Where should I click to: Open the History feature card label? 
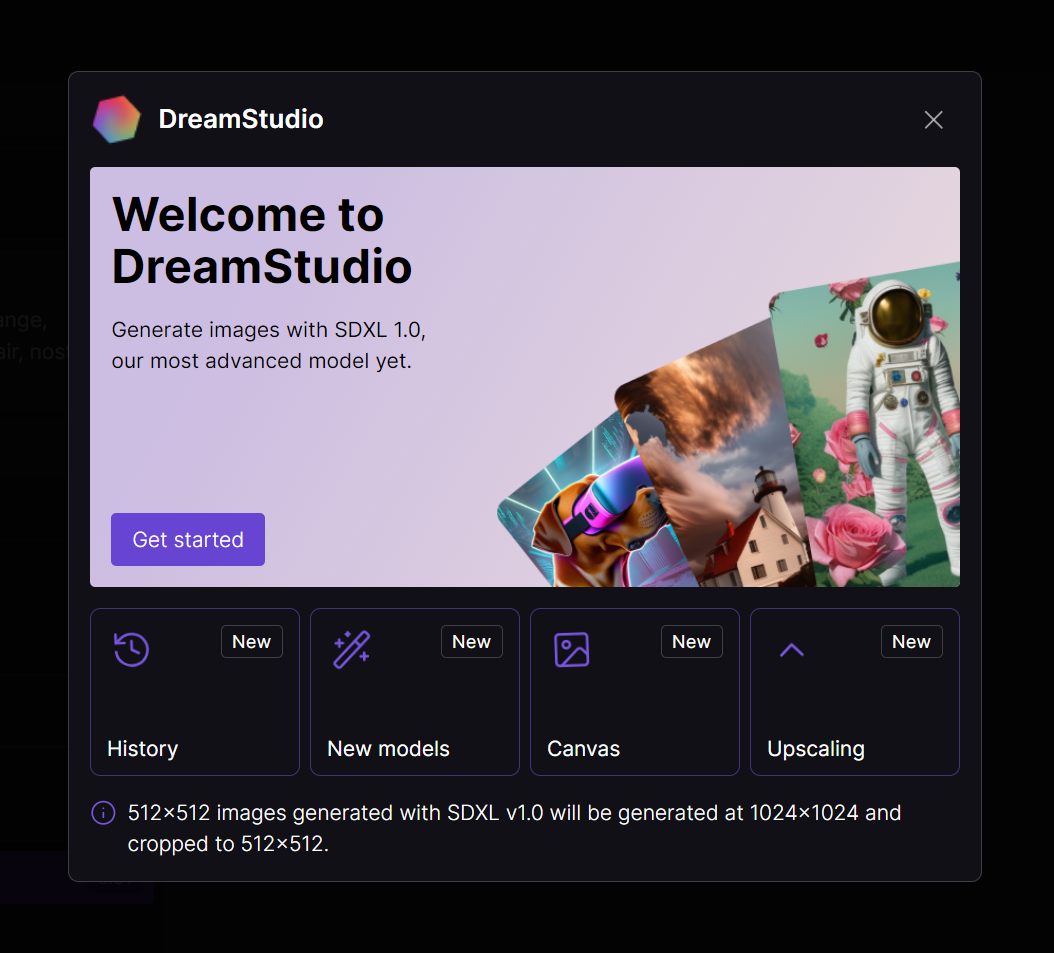coord(143,749)
